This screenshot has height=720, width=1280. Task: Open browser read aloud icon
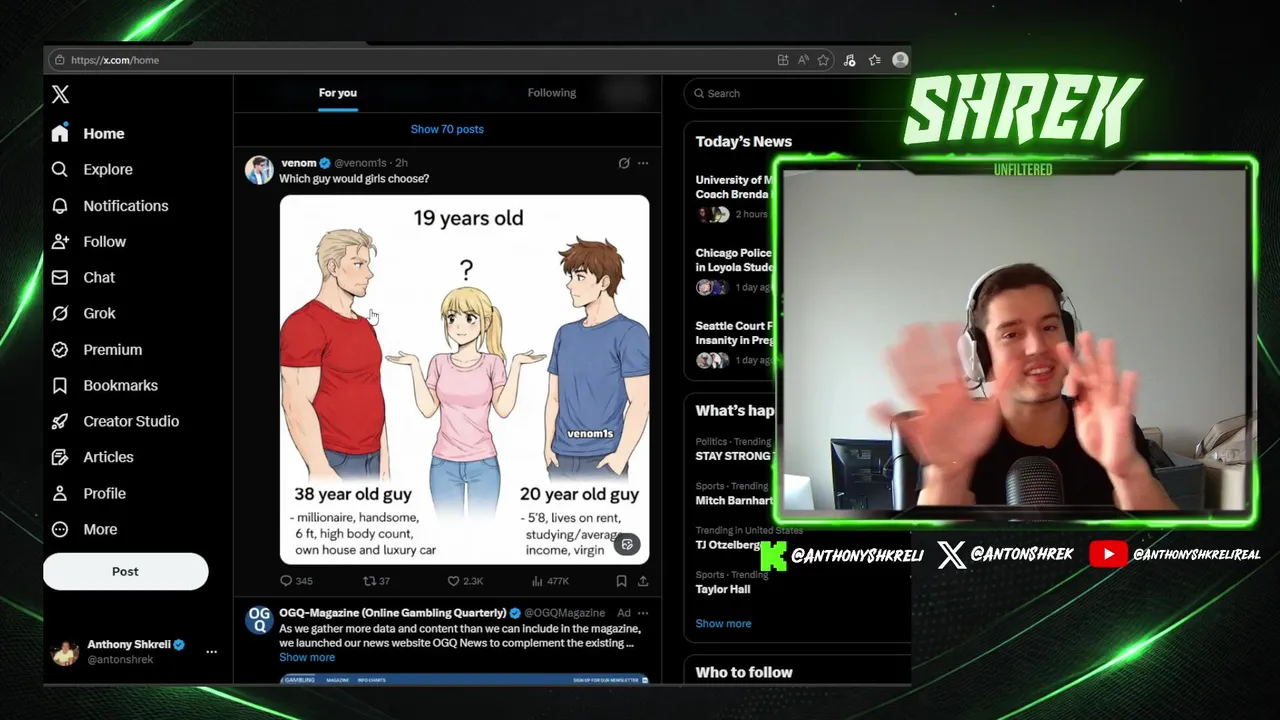tap(803, 60)
